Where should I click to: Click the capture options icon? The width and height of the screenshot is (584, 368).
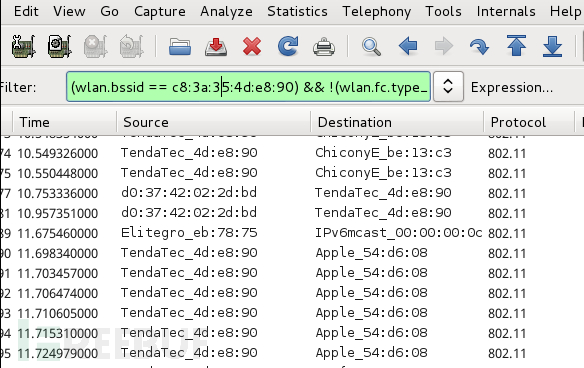[60, 46]
